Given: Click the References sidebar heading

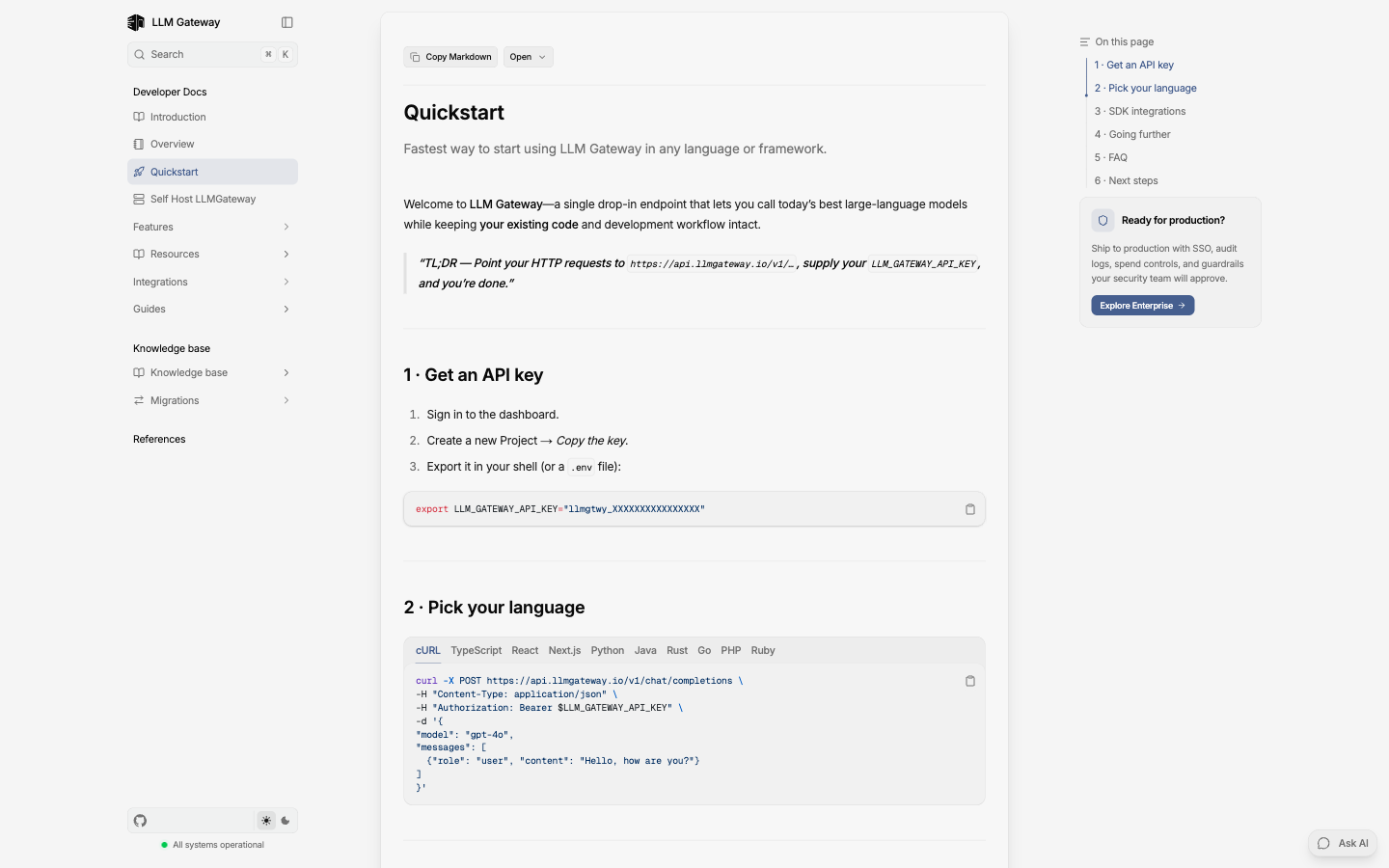Looking at the screenshot, I should pyautogui.click(x=159, y=440).
